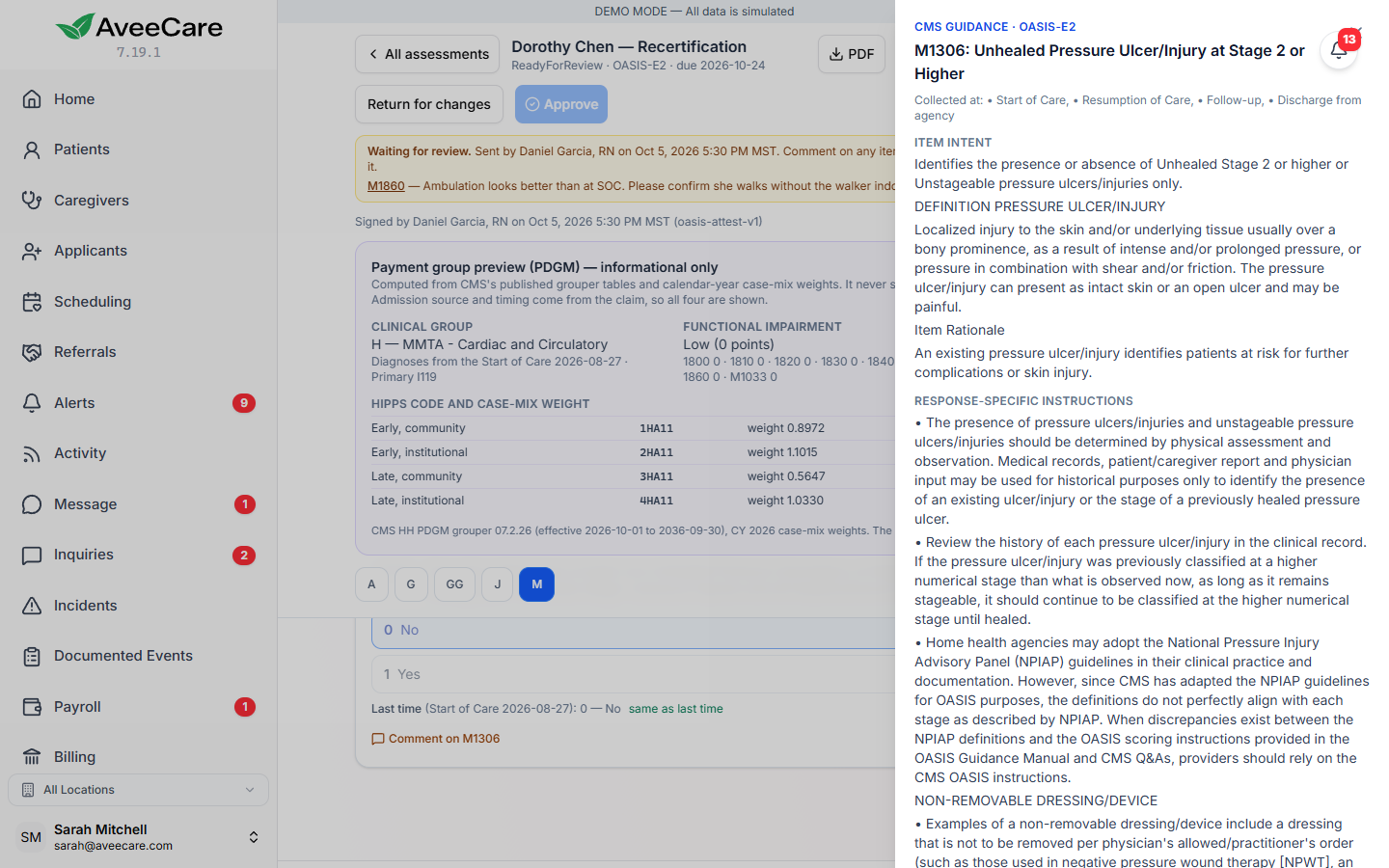Click the AveeCare logo
Viewport: 1389px width, 868px height.
[x=139, y=26]
